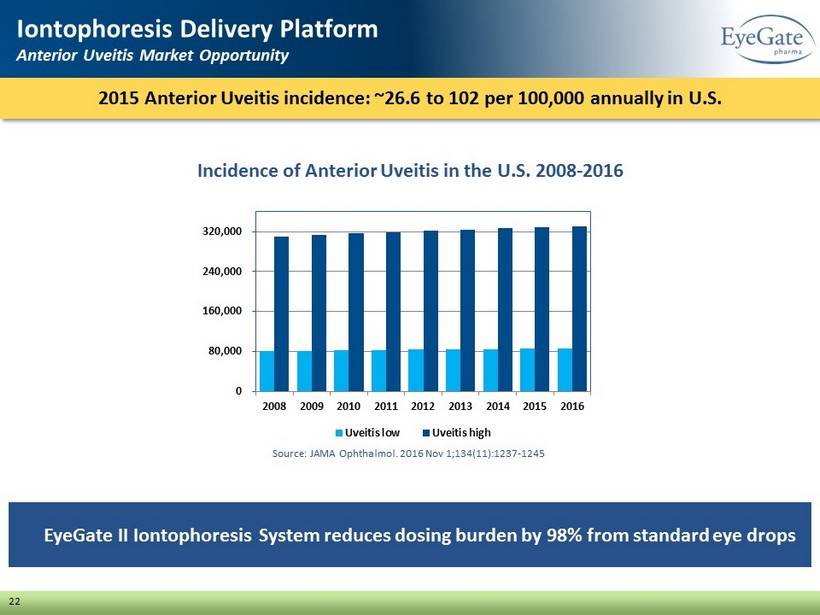Click the 2015 year label
820x615 pixels.
(535, 406)
